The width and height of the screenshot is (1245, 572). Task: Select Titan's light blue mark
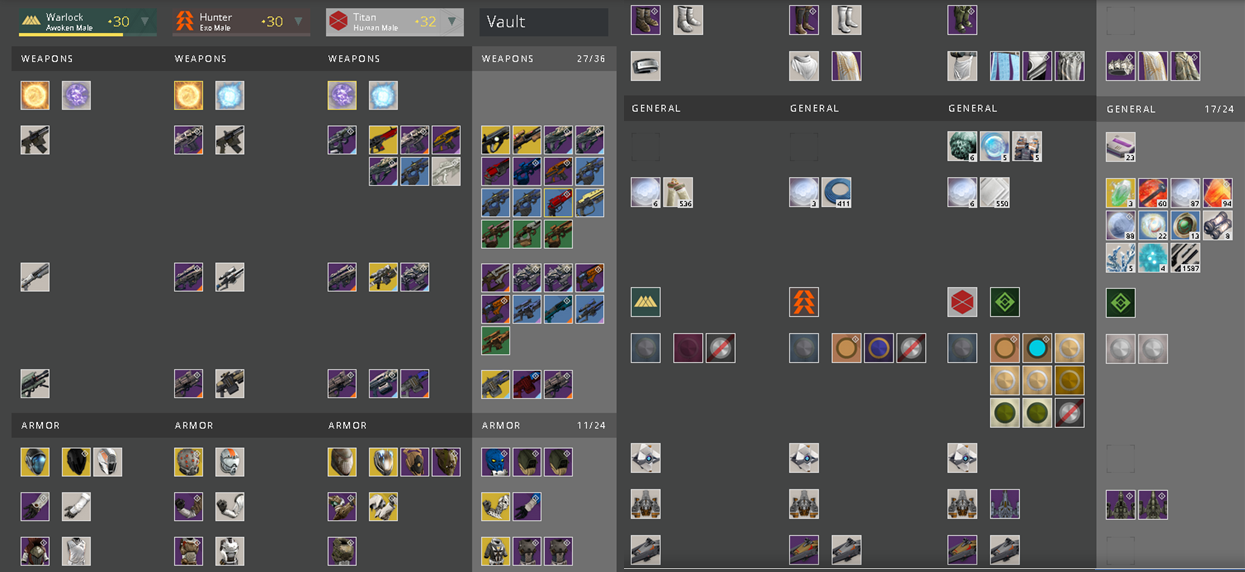coord(1005,66)
